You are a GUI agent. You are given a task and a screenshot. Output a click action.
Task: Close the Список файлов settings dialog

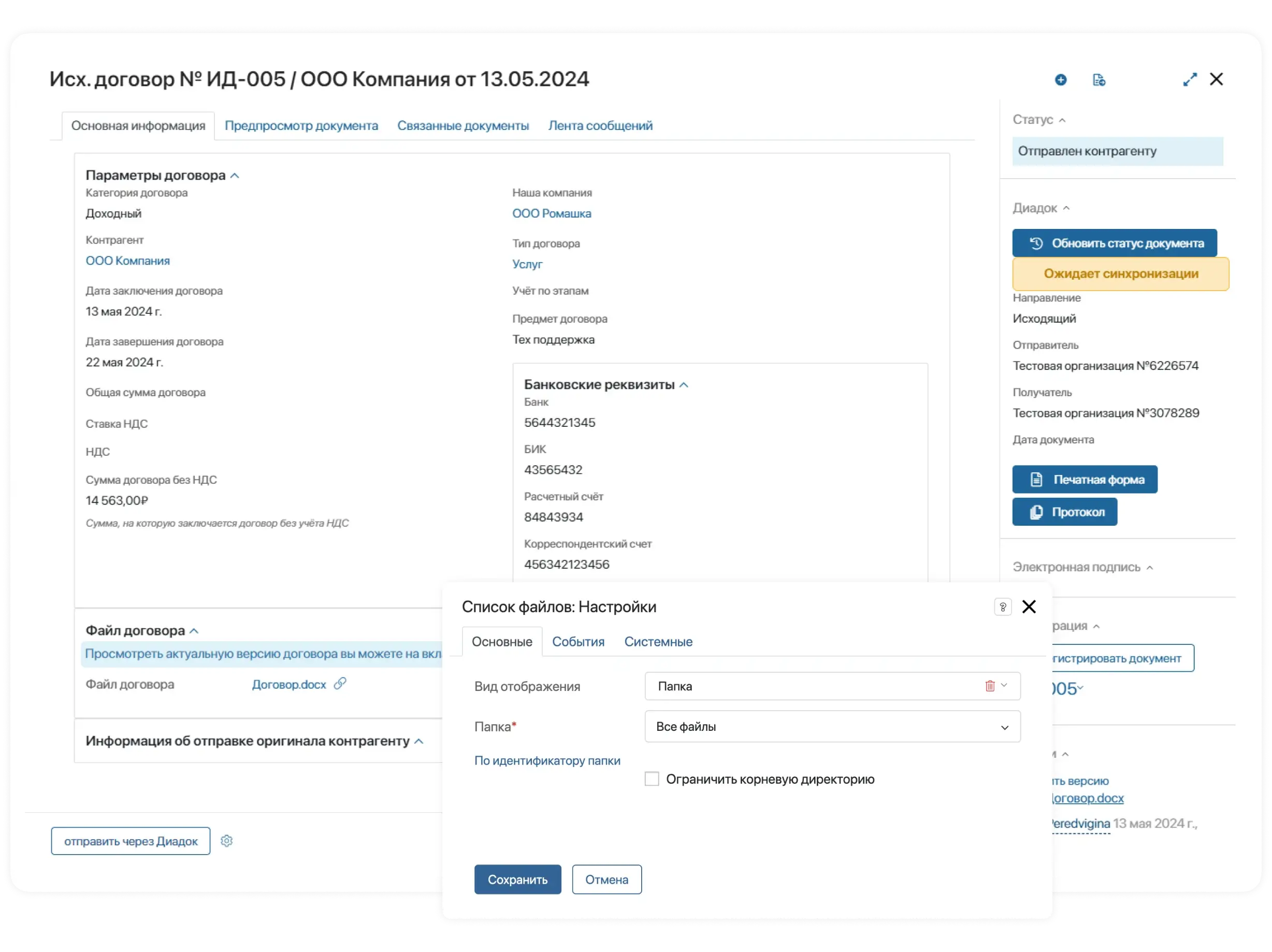click(1029, 607)
